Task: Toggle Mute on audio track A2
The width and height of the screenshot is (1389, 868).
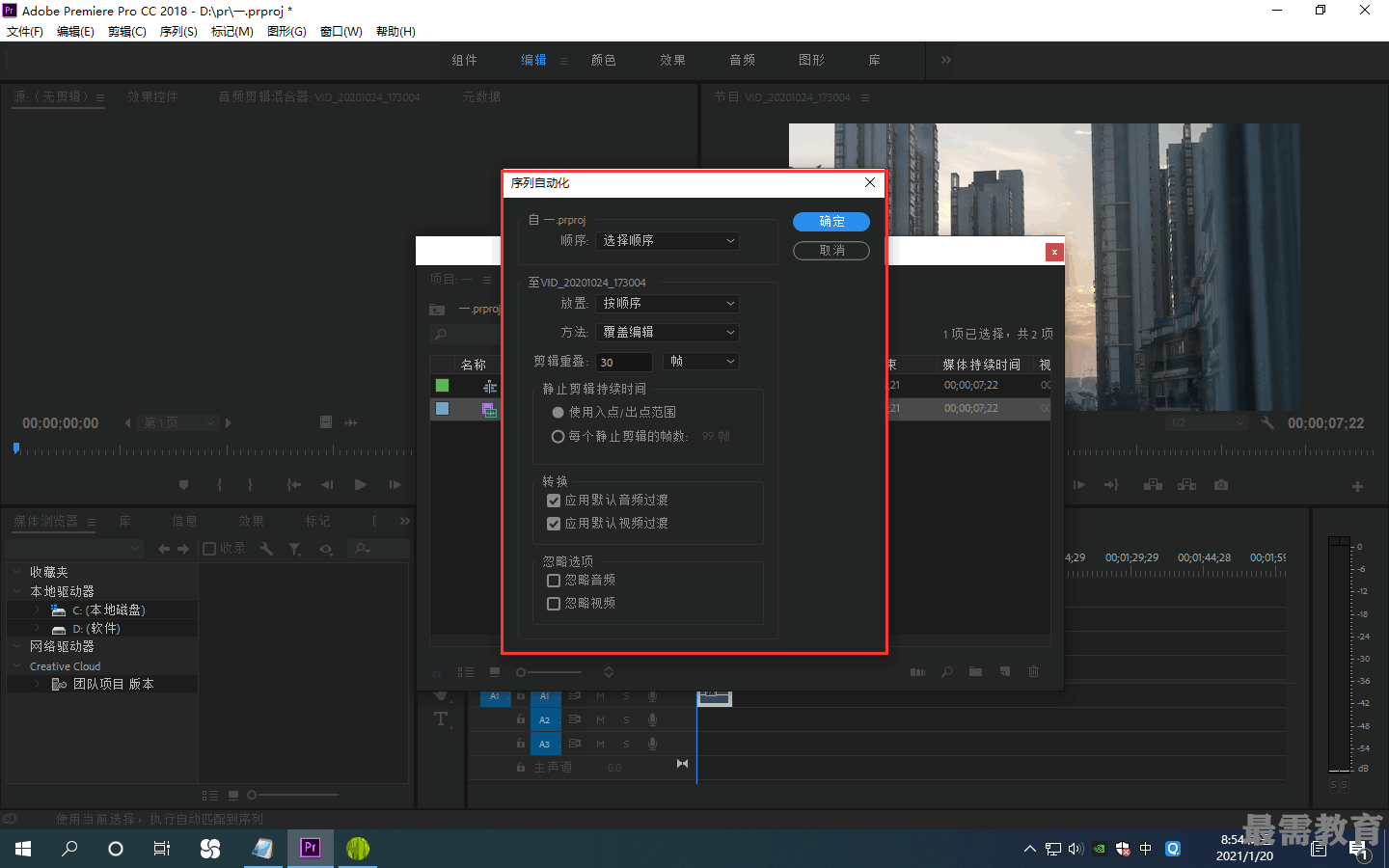Action: [x=600, y=719]
